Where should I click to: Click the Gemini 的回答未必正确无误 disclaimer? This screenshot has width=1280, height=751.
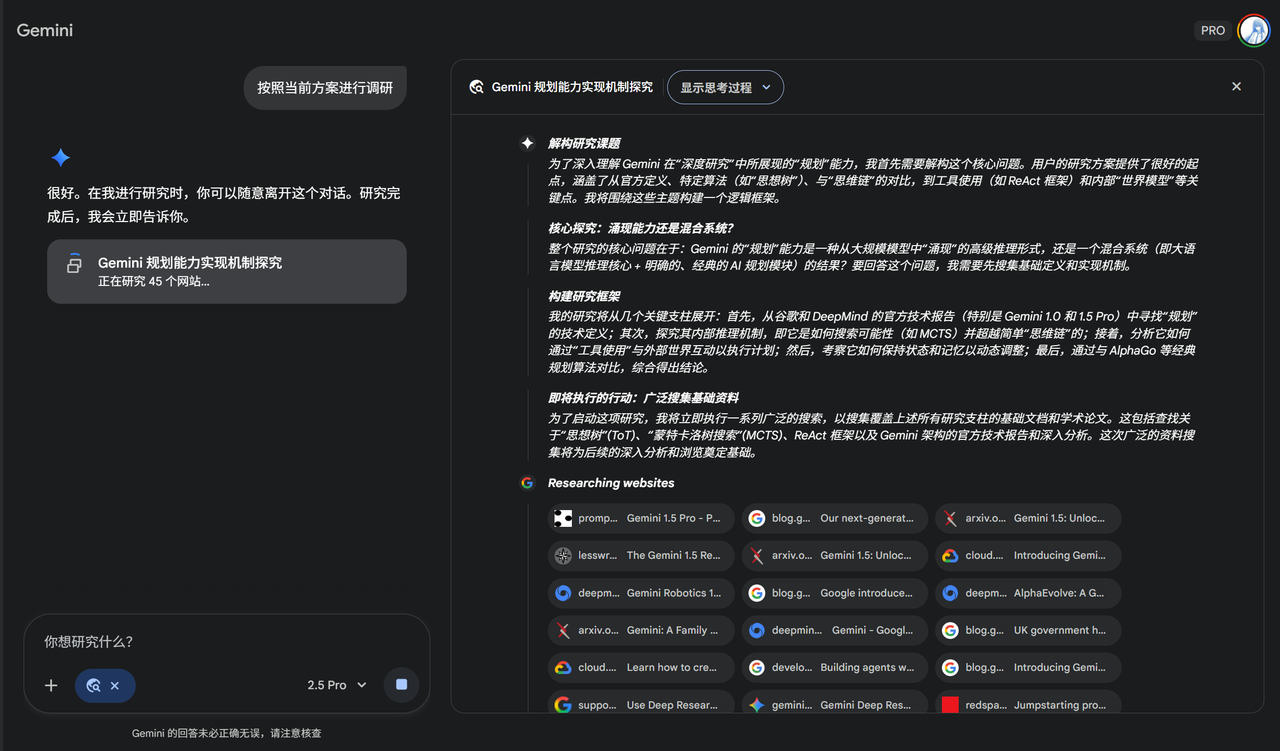pyautogui.click(x=227, y=733)
